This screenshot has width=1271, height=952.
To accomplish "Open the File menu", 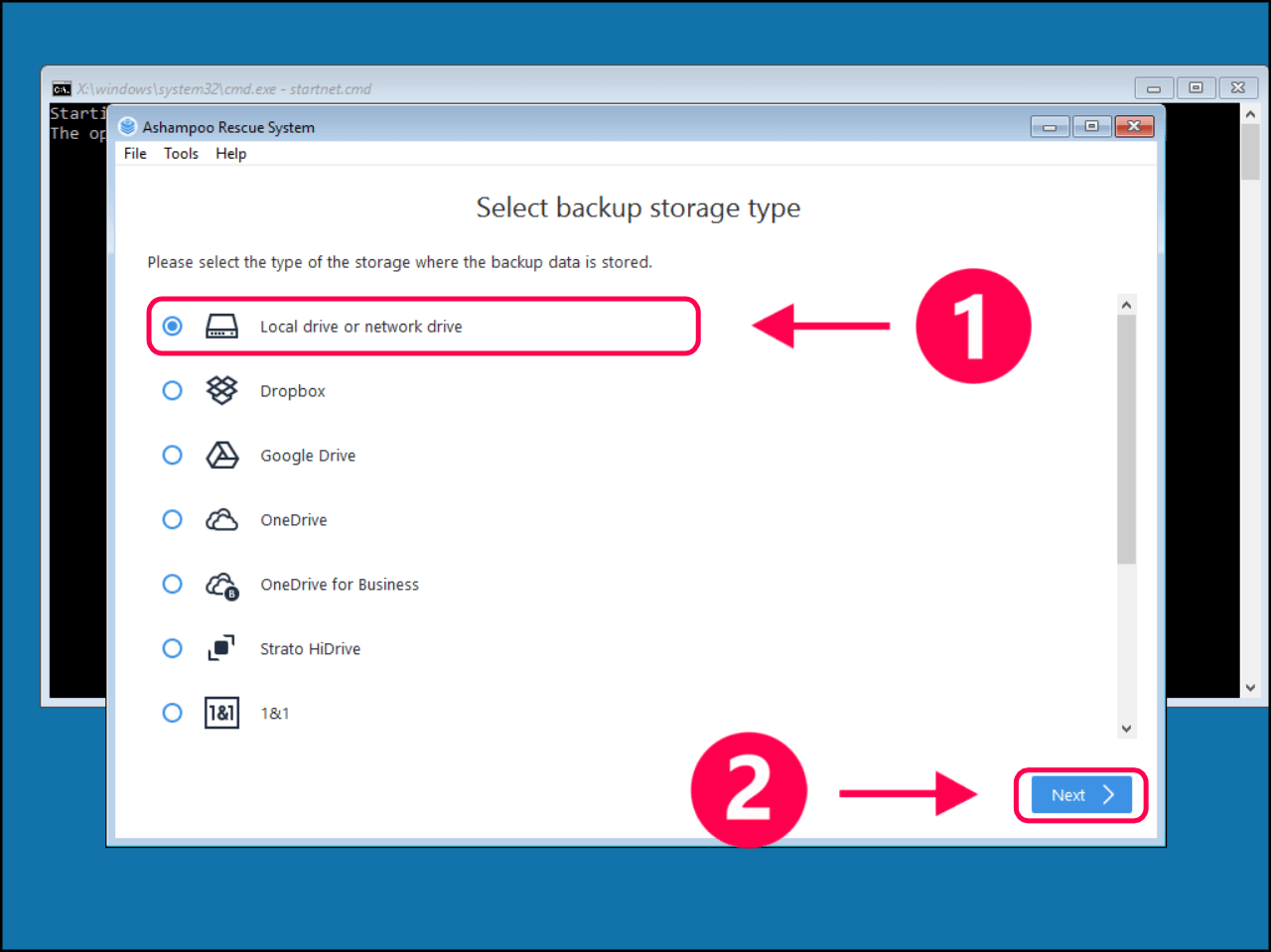I will (x=135, y=153).
